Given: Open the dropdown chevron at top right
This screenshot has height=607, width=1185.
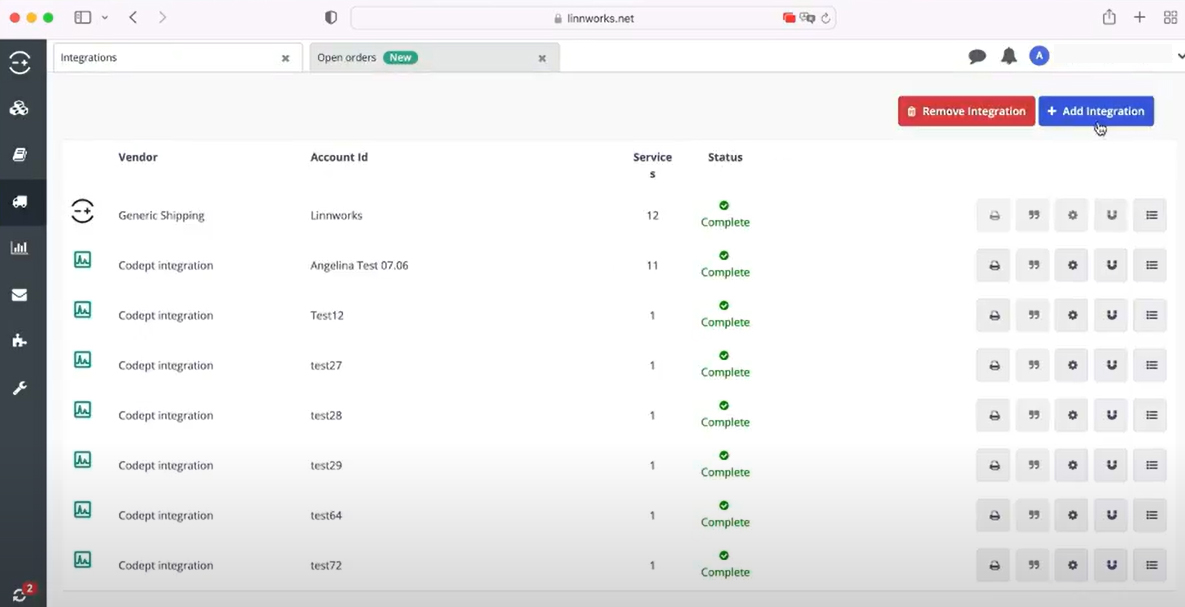Looking at the screenshot, I should coord(1179,56).
